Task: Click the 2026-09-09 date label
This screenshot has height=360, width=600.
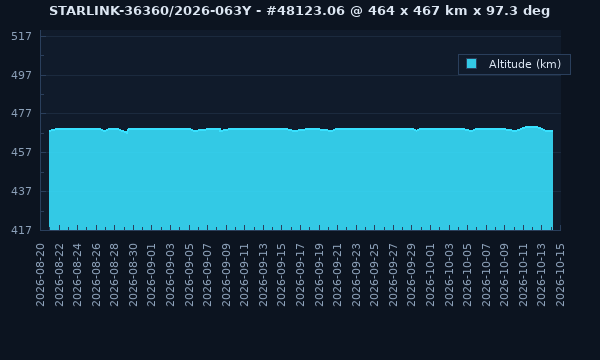Action: tap(226, 275)
